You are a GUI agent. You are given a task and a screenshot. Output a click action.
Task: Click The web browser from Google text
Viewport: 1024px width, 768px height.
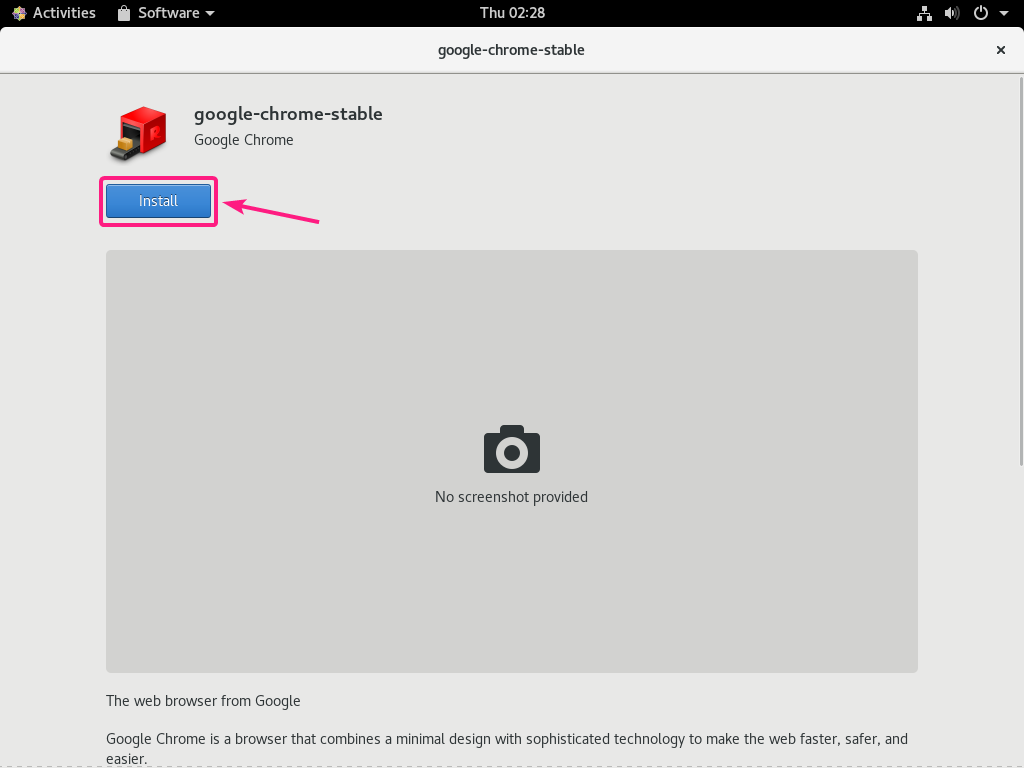click(203, 701)
